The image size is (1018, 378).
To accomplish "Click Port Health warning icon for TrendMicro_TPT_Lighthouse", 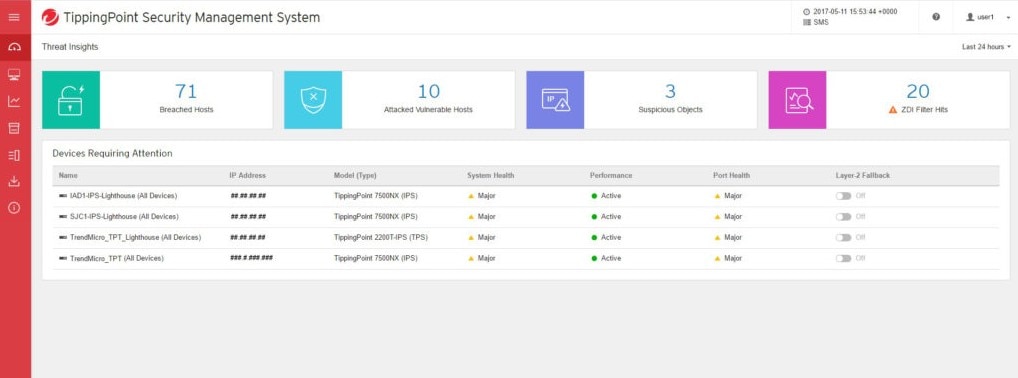I will [x=717, y=238].
